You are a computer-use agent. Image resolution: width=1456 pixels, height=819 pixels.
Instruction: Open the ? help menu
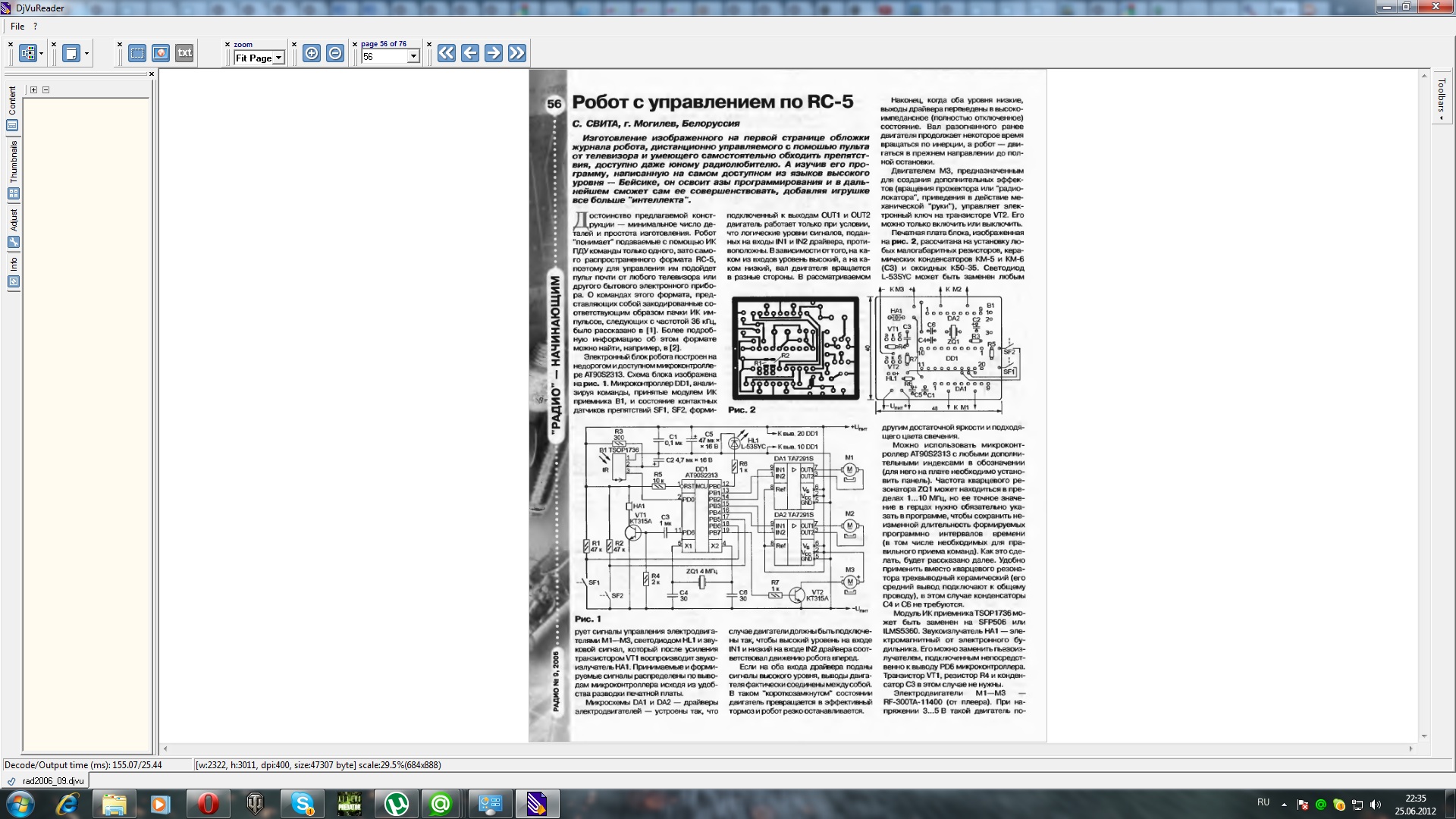point(35,27)
